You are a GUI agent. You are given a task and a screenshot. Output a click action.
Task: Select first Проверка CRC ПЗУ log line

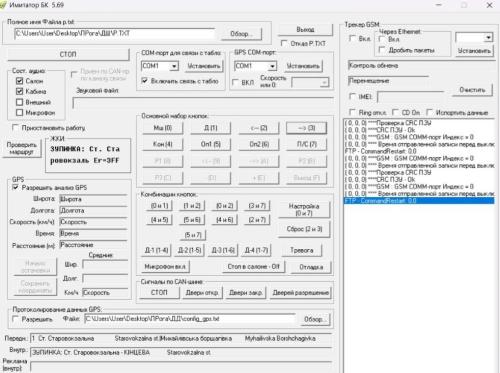click(419, 123)
